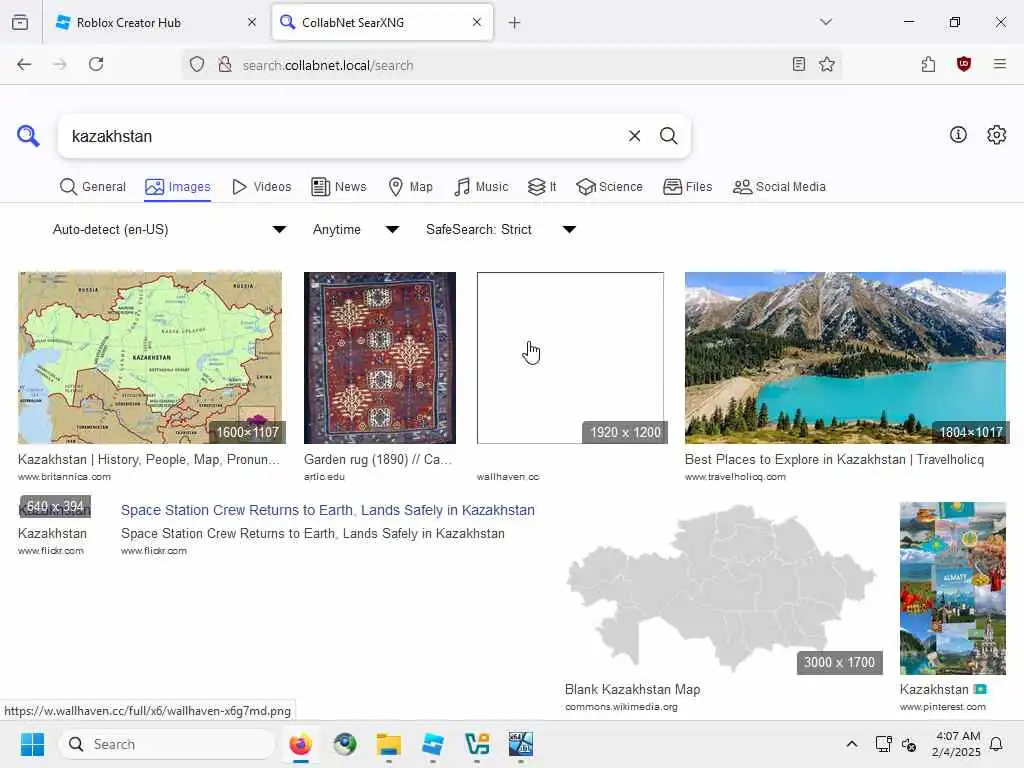Select the News search category

339,187
